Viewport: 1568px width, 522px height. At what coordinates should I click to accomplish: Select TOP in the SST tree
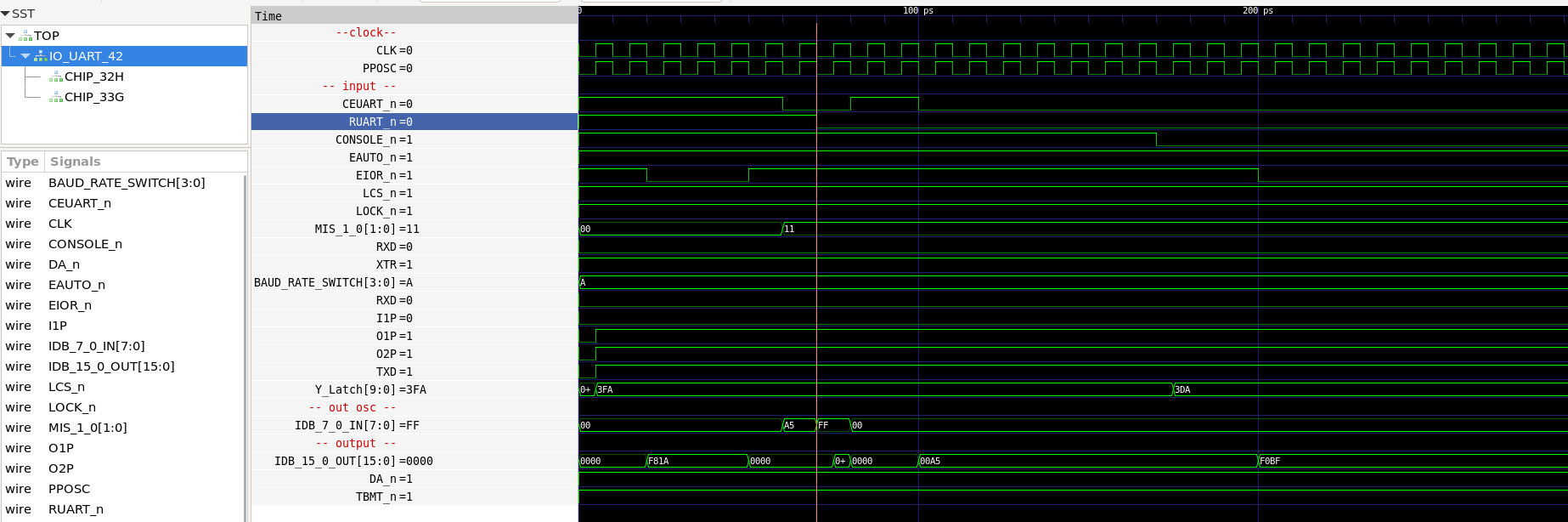coord(47,36)
